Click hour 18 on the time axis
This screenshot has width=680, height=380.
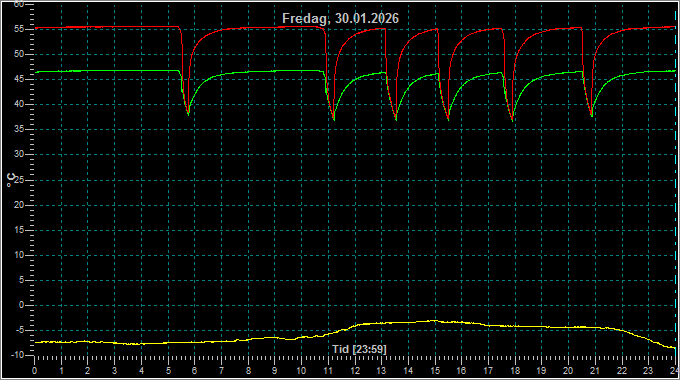515,370
